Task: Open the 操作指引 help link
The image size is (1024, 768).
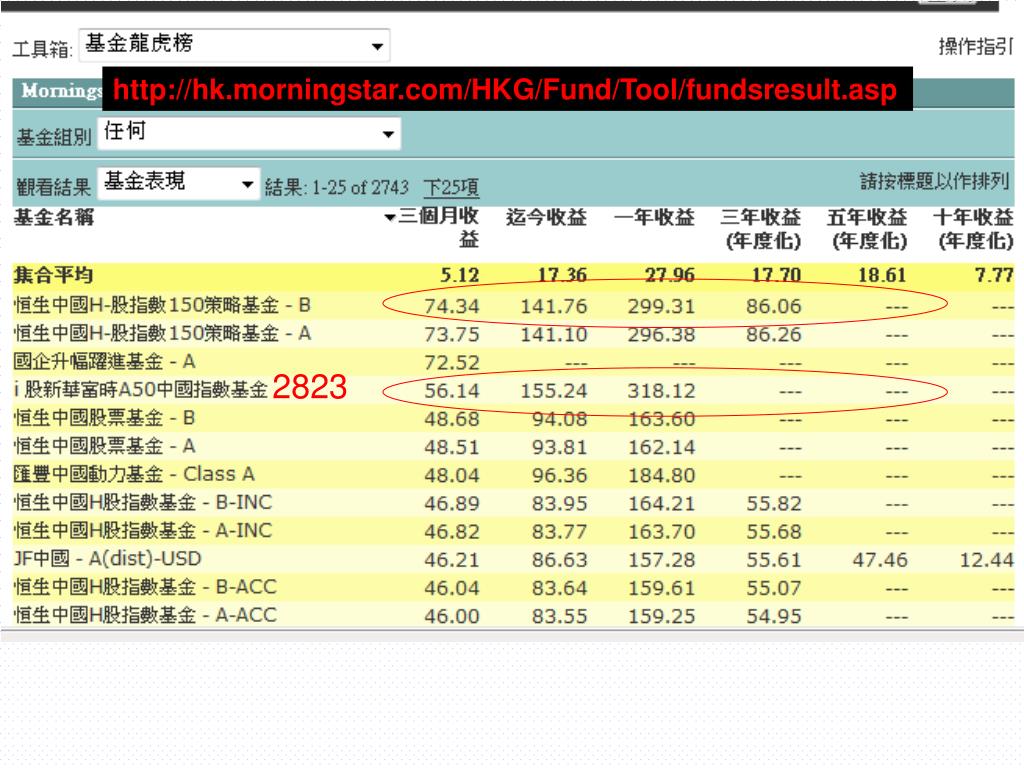Action: point(975,46)
